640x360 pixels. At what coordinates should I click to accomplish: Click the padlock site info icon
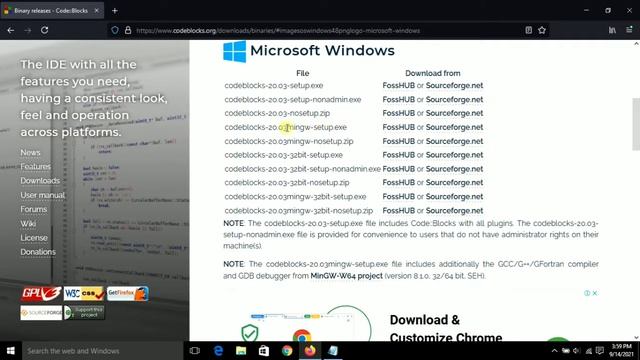[x=128, y=30]
